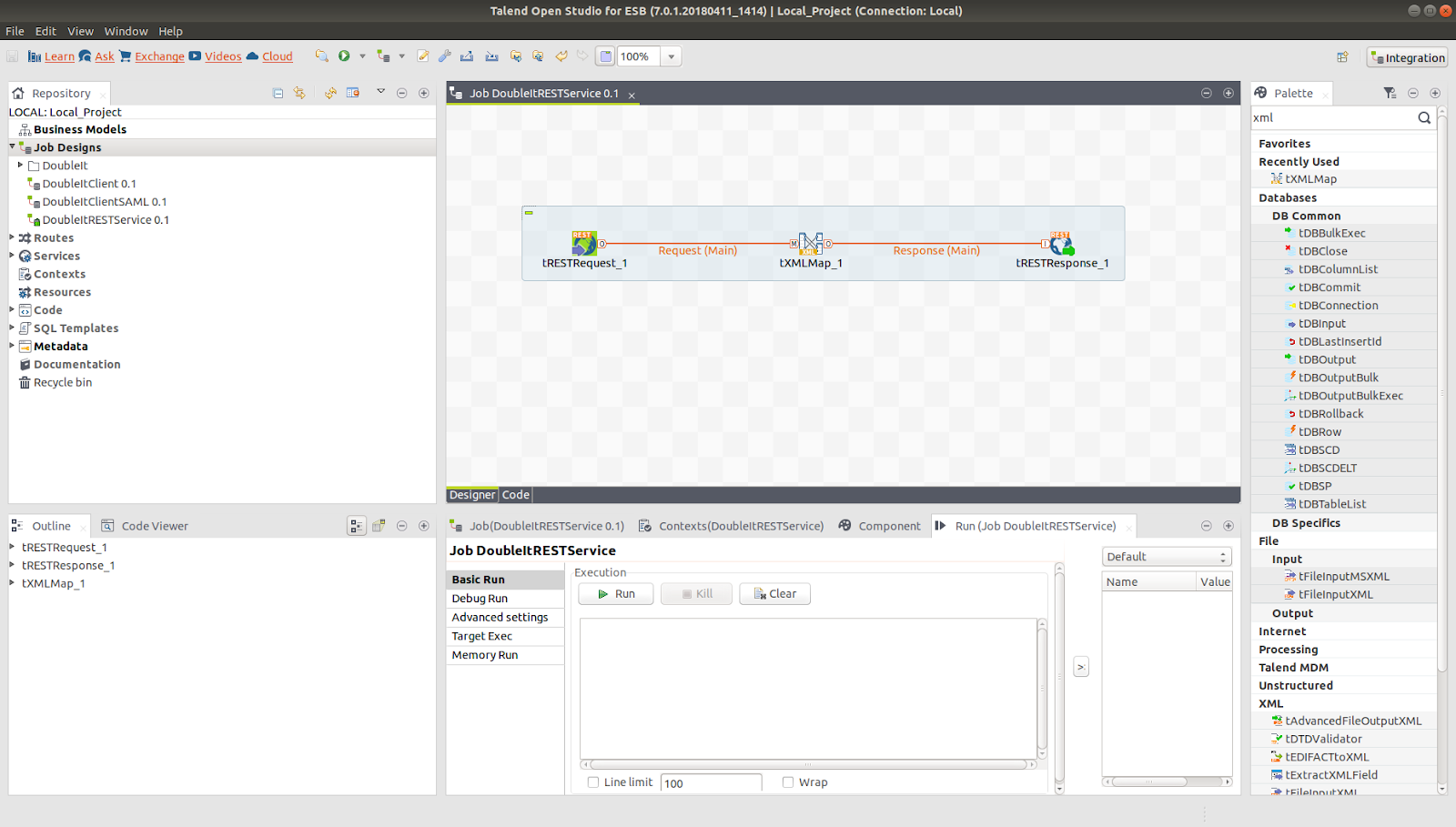Pick tAdvancedFileOutputXML from the Palette
Image resolution: width=1456 pixels, height=827 pixels.
[x=1353, y=721]
